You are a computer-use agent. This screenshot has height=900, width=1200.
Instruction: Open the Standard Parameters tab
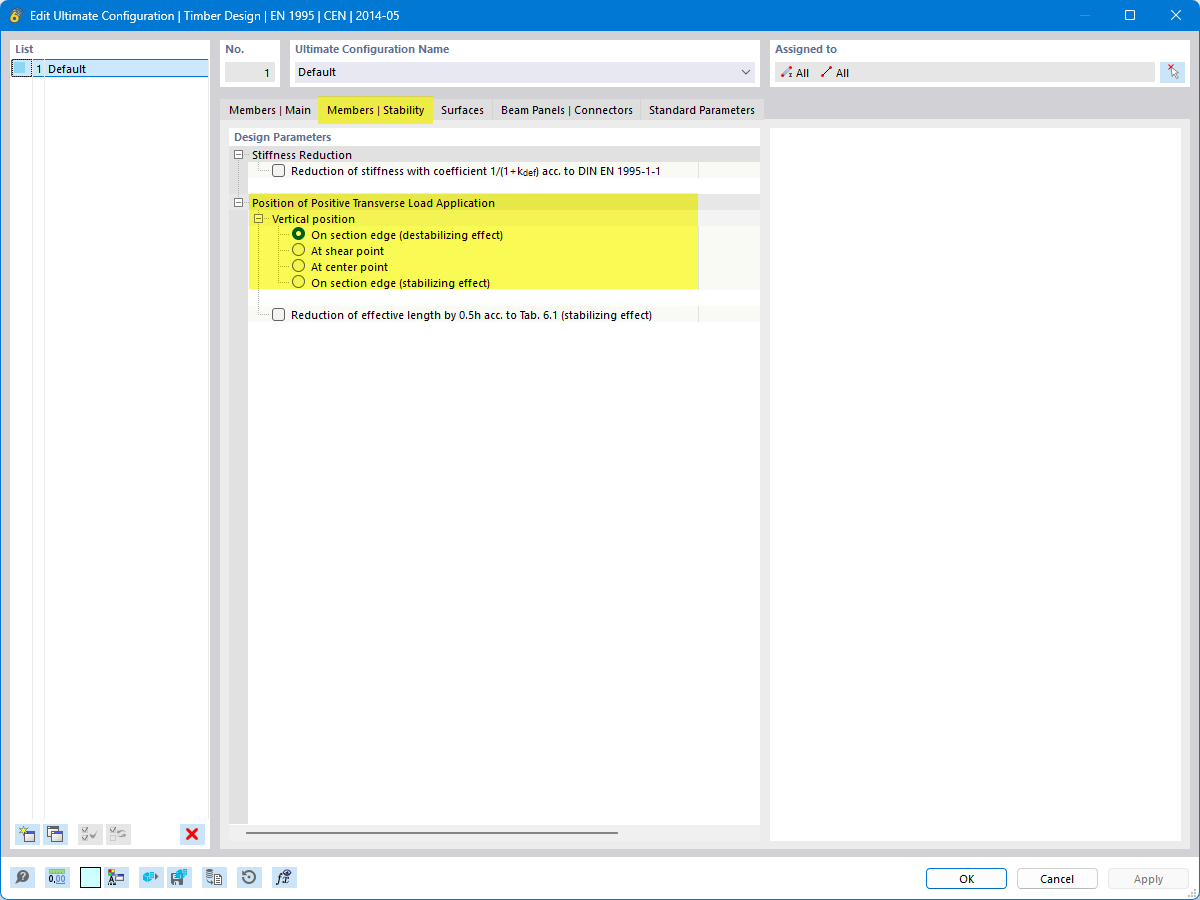[x=702, y=110]
